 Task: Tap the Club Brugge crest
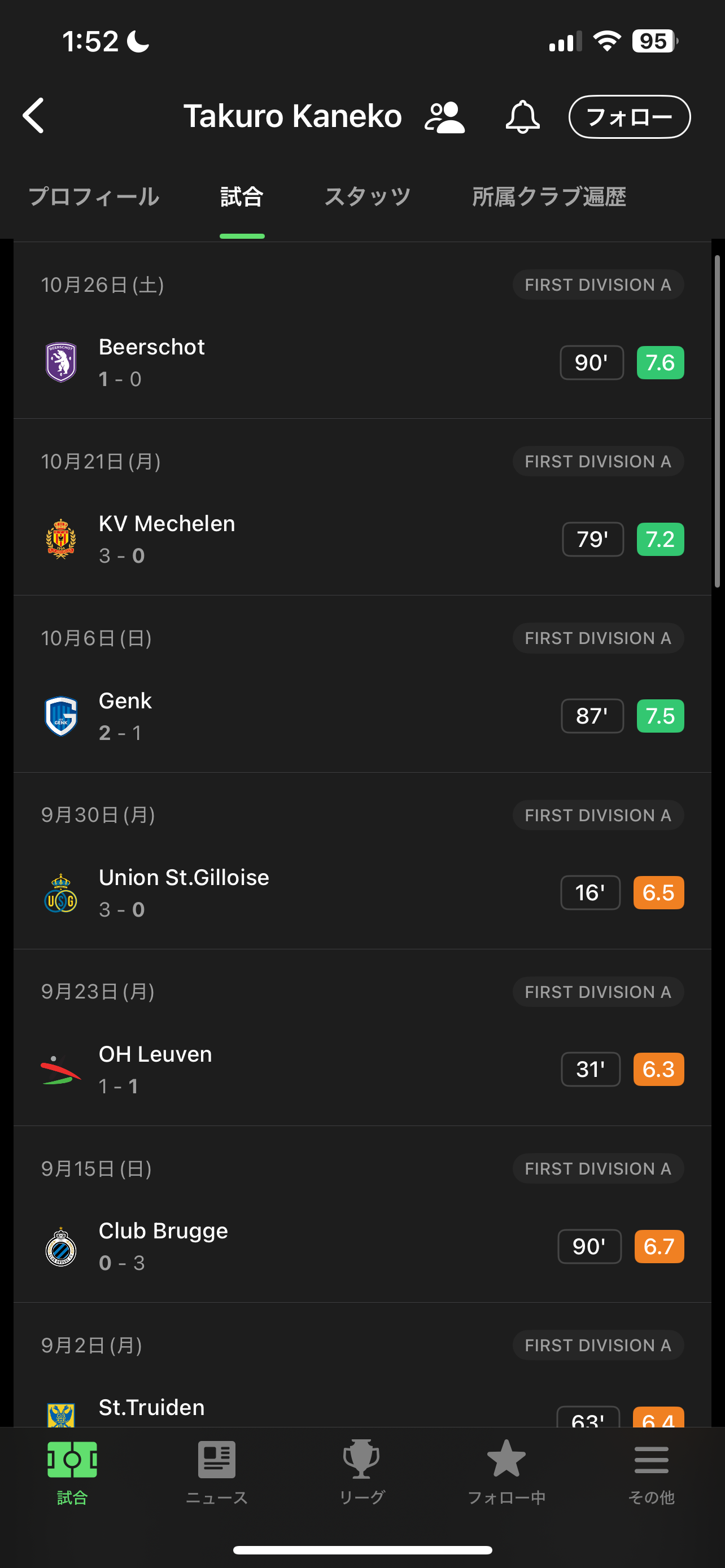pos(61,1246)
